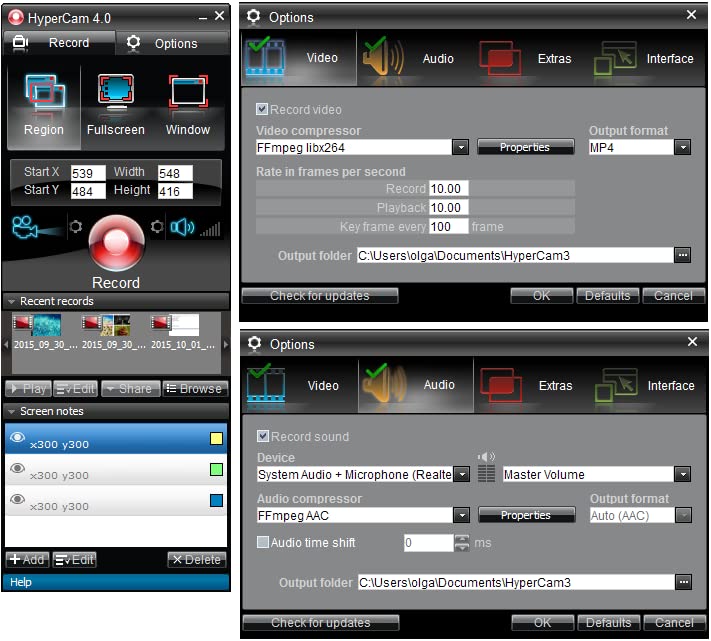This screenshot has width=711, height=641.
Task: Click Extras red icon in lower Options window
Action: (501, 386)
